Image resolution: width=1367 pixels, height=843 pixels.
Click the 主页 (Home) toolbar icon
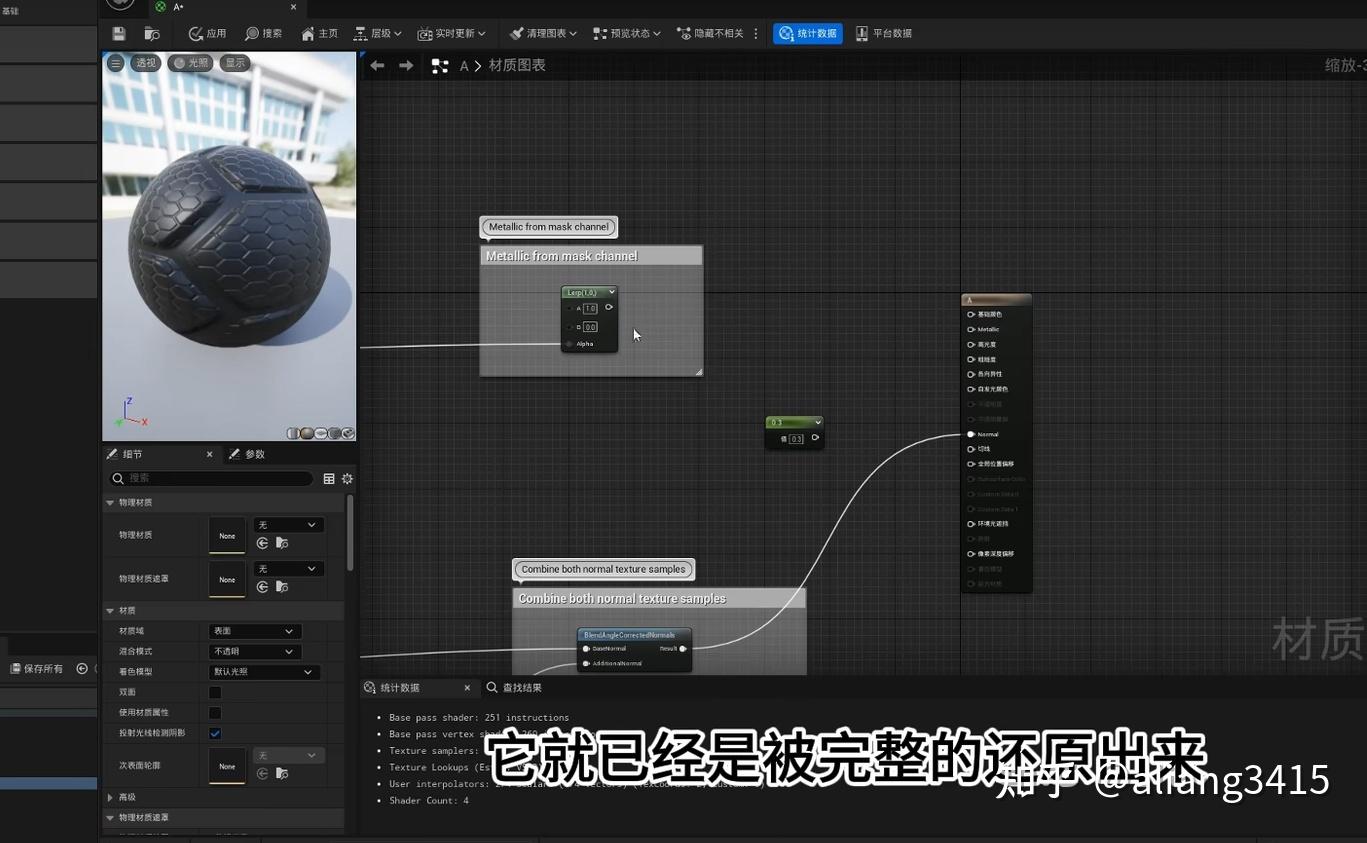[320, 33]
